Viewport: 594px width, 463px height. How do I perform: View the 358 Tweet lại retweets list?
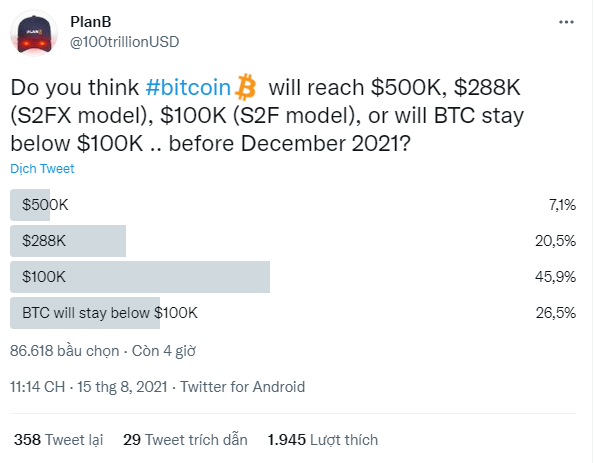pyautogui.click(x=59, y=440)
